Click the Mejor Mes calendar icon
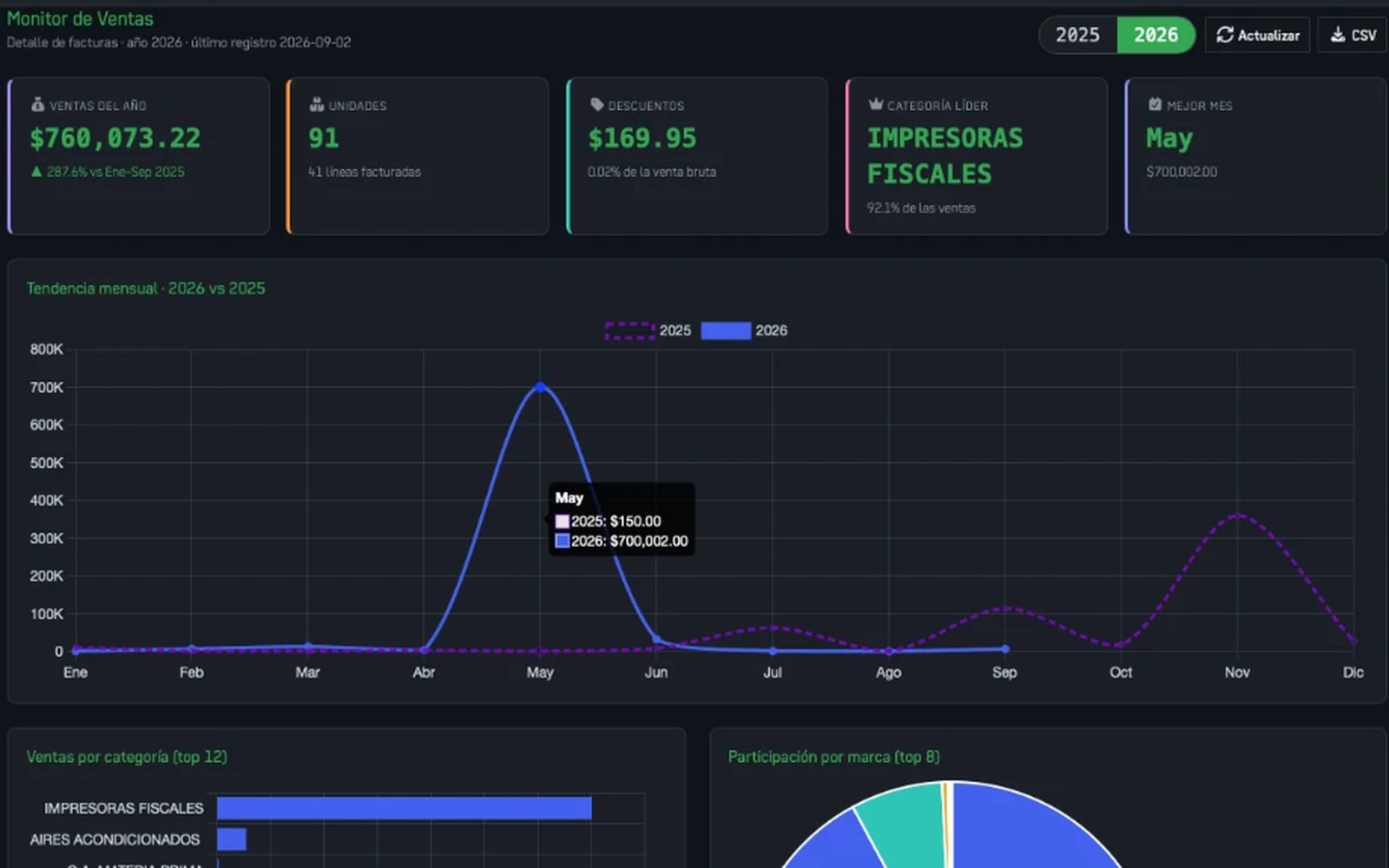This screenshot has width=1389, height=868. [x=1155, y=104]
